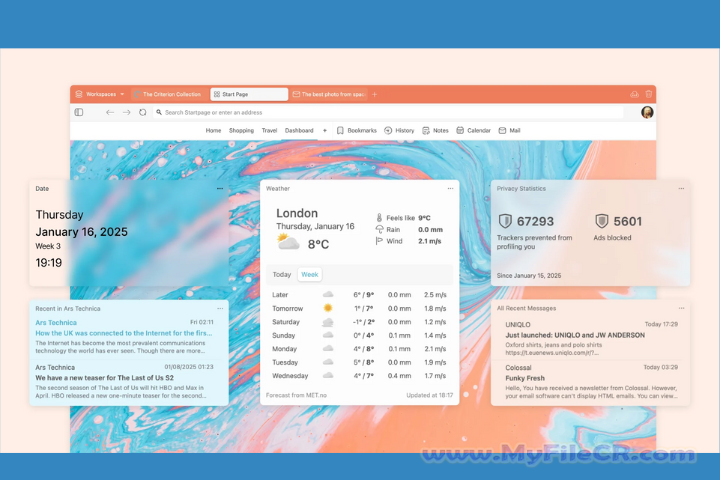Switch weather forecast to Today
This screenshot has height=480, width=720.
click(x=282, y=274)
